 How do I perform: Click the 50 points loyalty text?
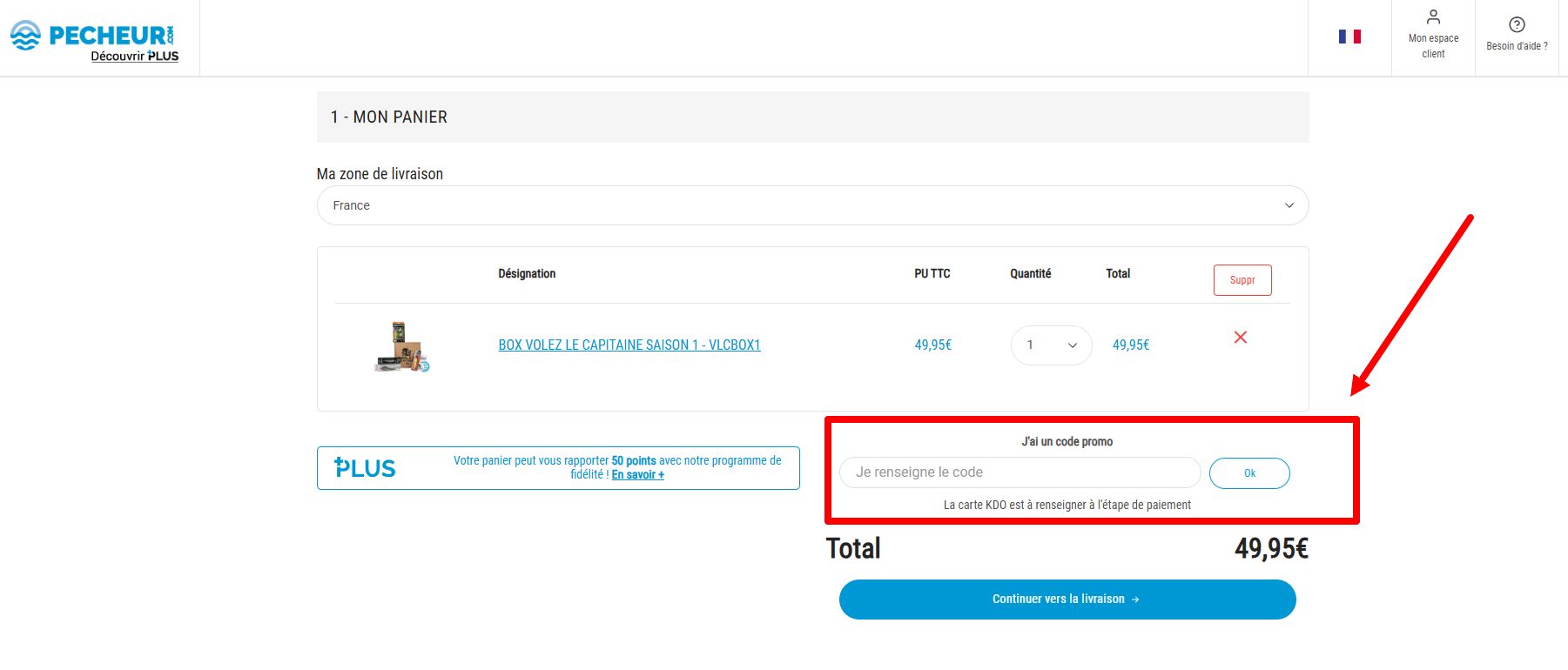tap(634, 461)
